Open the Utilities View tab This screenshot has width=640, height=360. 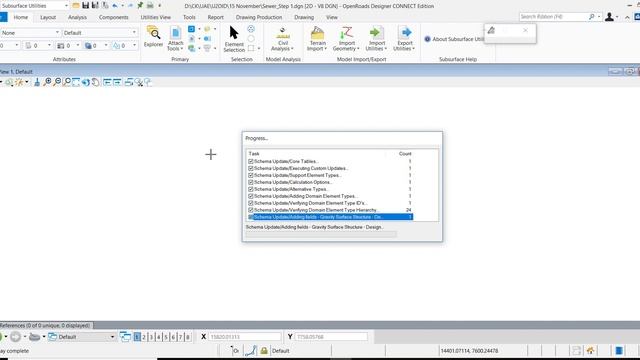pos(156,17)
